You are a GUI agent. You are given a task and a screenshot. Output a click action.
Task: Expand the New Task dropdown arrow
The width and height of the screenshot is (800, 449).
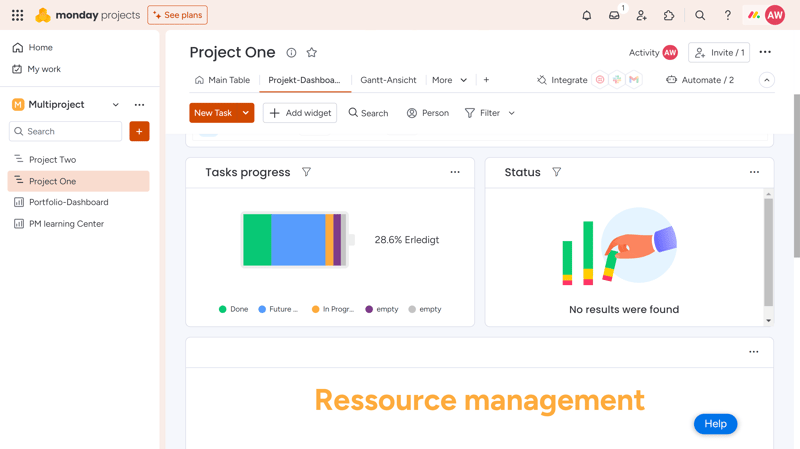245,113
